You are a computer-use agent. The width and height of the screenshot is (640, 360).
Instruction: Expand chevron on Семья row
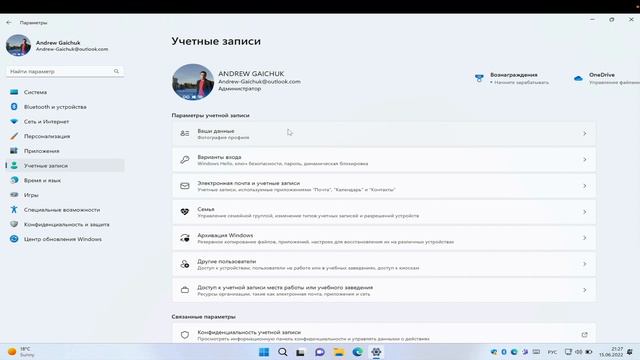coord(584,212)
